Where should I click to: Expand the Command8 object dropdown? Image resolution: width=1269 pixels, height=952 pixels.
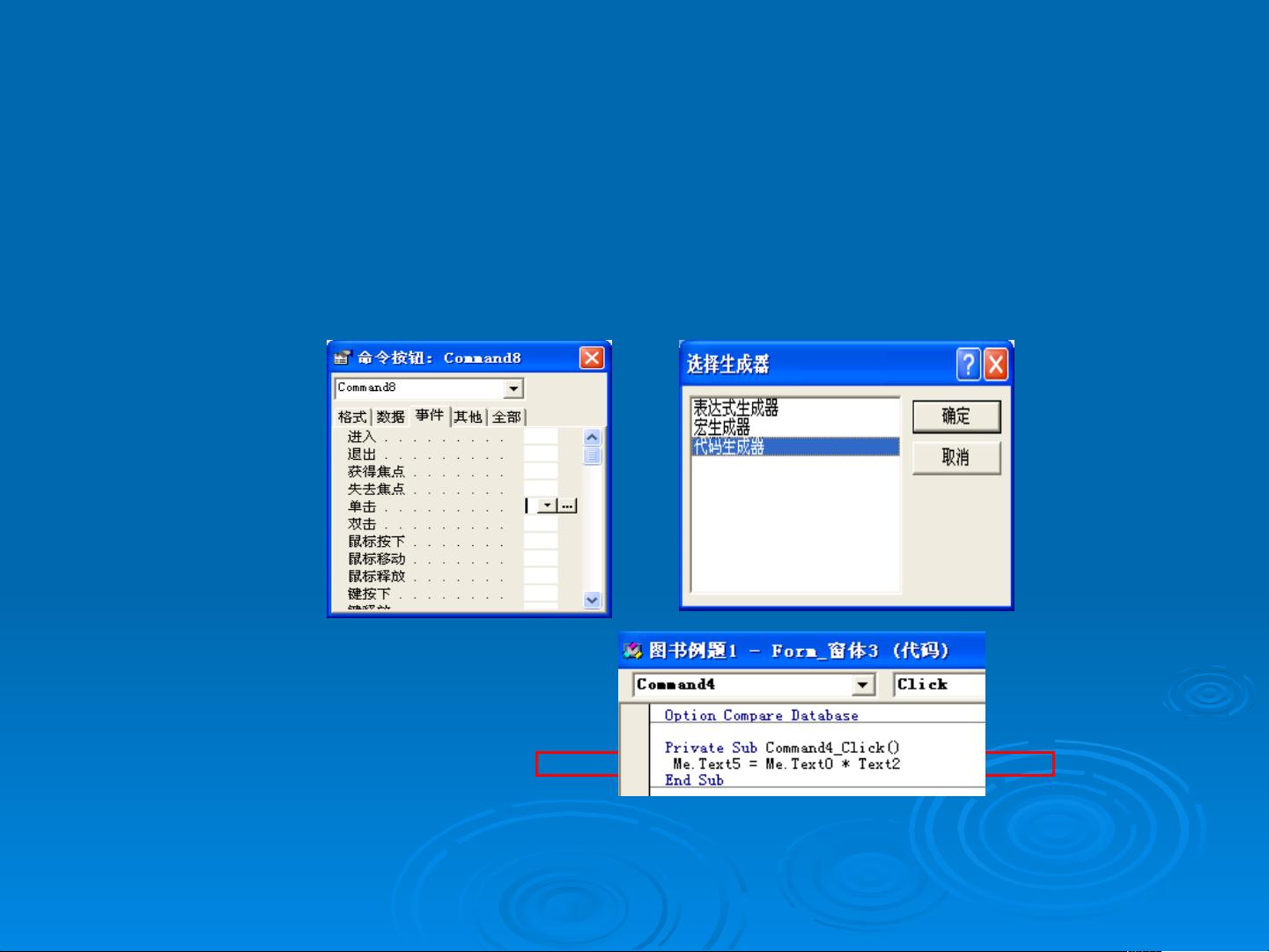tap(513, 388)
